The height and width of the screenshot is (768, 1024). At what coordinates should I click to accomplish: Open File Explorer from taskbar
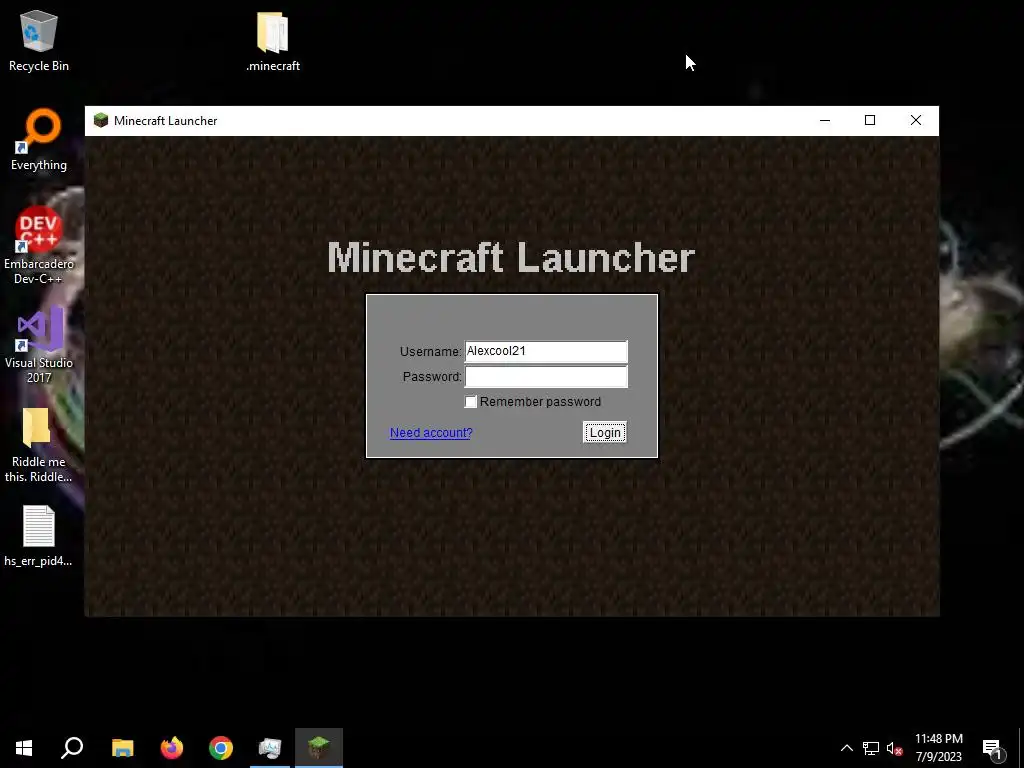(x=122, y=748)
